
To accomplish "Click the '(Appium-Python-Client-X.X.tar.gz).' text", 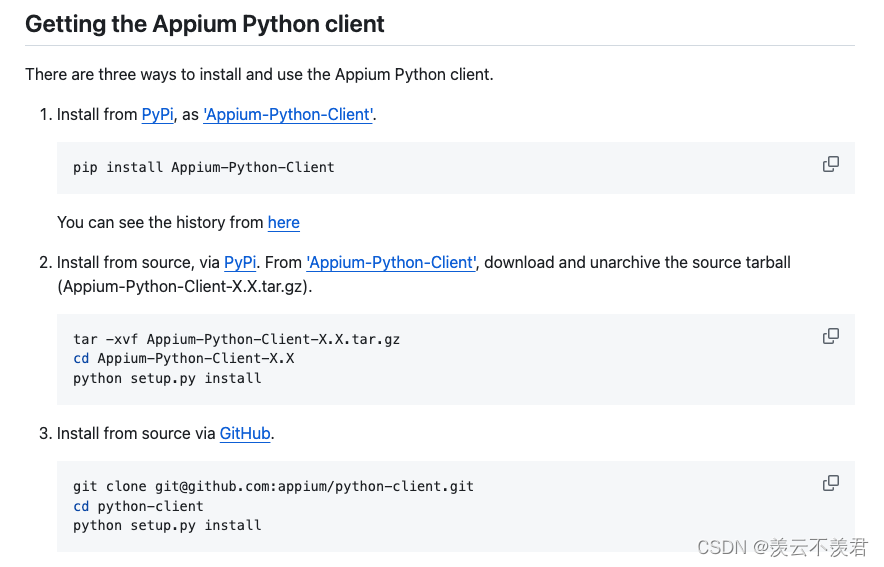I will point(184,287).
